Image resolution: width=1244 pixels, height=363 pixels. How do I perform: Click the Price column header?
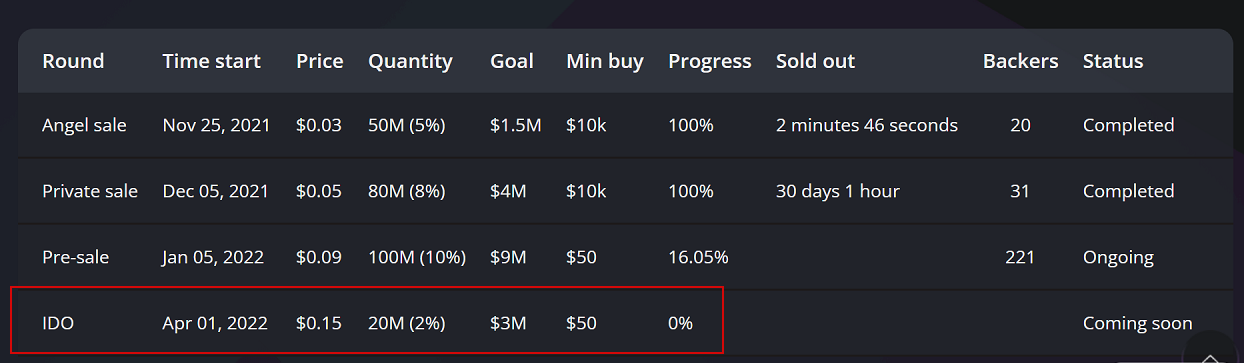coord(320,61)
